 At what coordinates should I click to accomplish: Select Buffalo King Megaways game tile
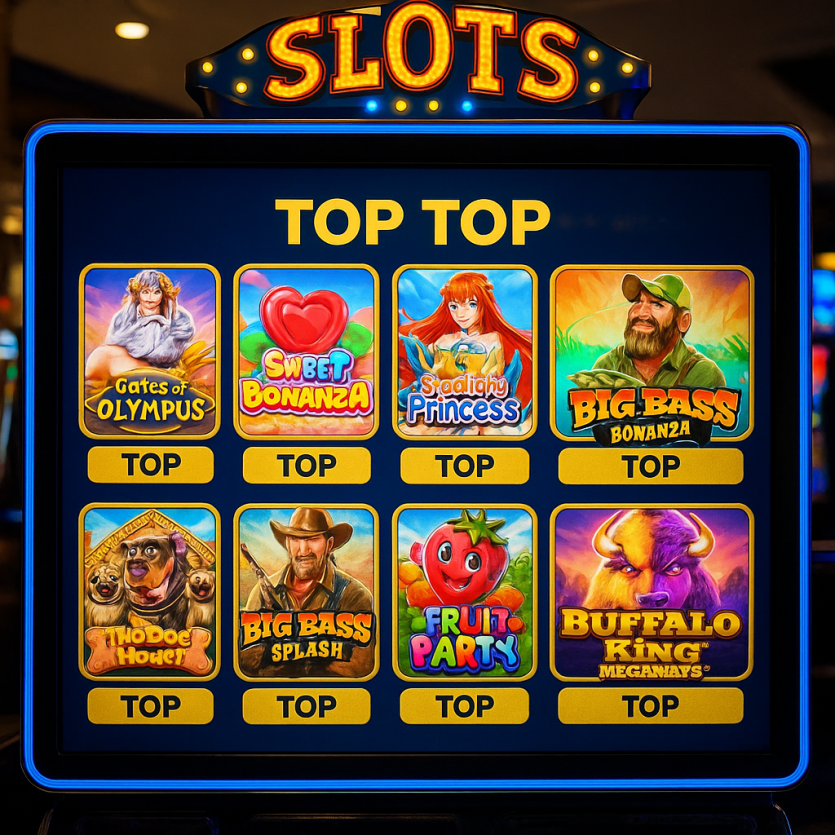pyautogui.click(x=652, y=592)
